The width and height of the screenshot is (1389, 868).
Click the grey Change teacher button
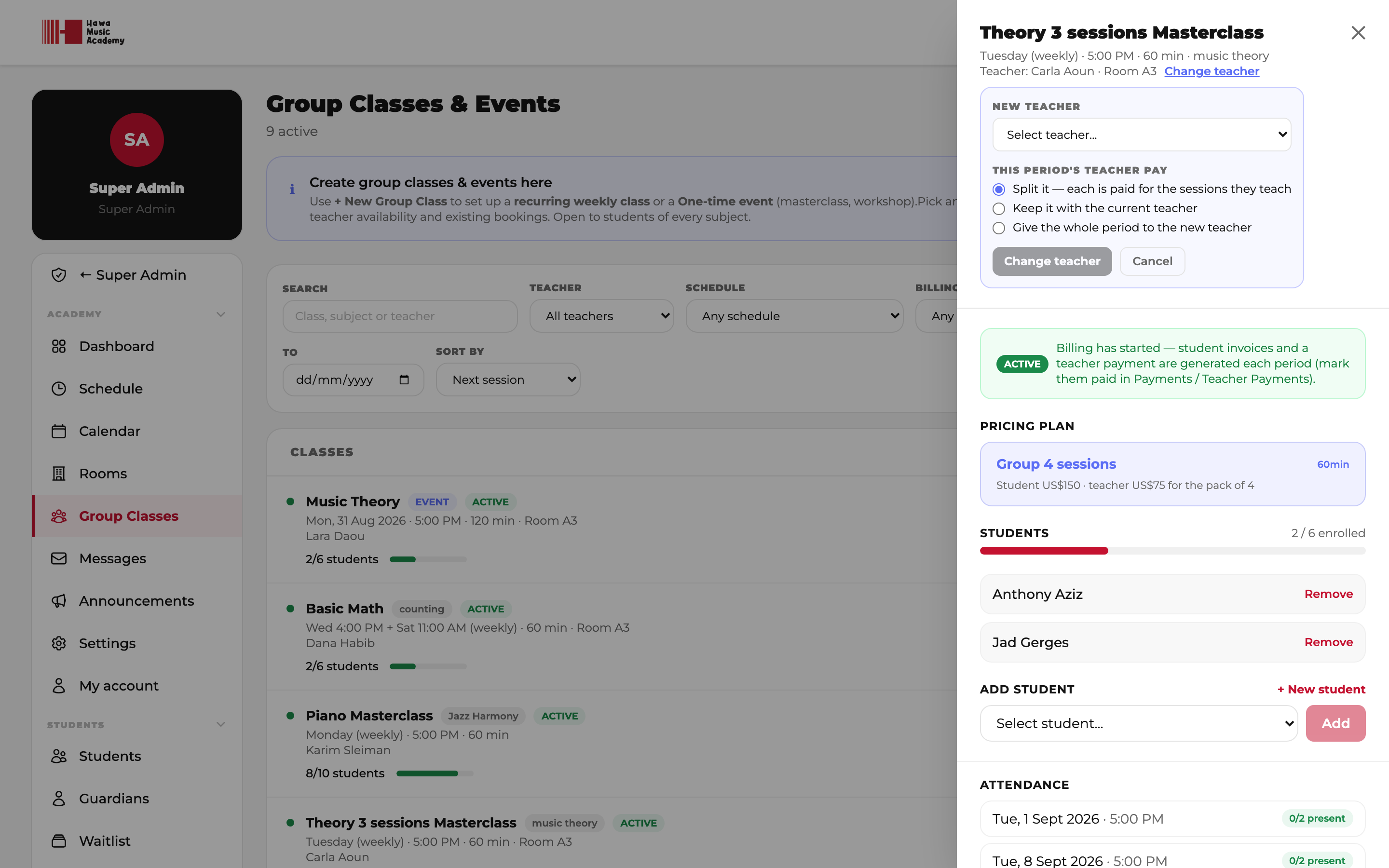point(1051,261)
